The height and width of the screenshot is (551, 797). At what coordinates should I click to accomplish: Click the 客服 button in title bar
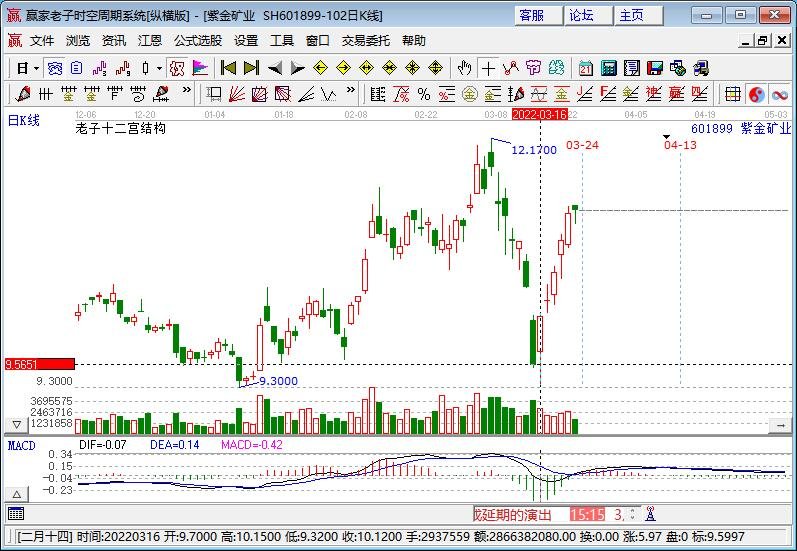coord(538,16)
